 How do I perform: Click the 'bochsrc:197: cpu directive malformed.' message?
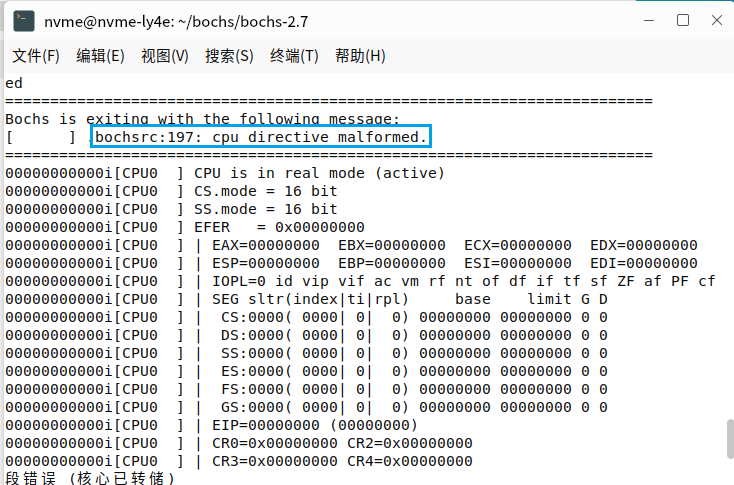click(x=261, y=137)
